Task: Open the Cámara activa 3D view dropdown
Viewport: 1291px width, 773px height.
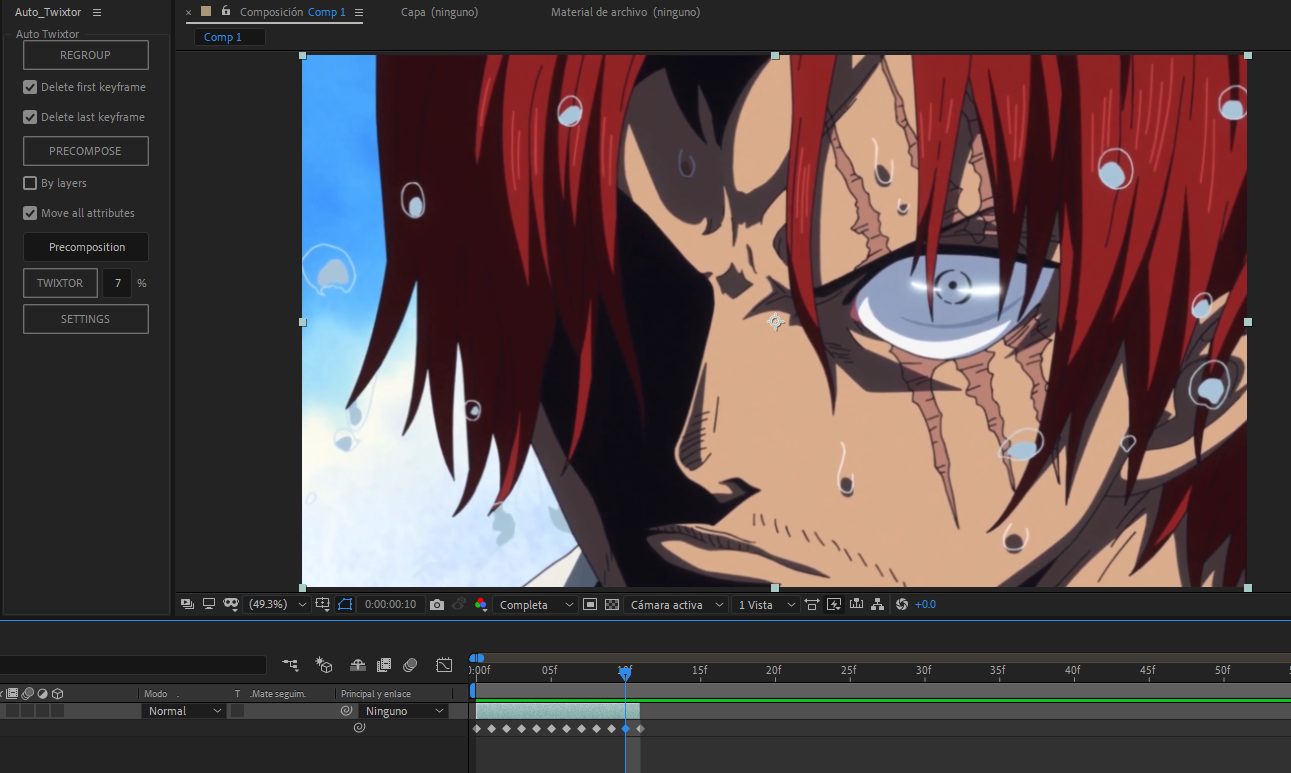Action: coord(676,605)
